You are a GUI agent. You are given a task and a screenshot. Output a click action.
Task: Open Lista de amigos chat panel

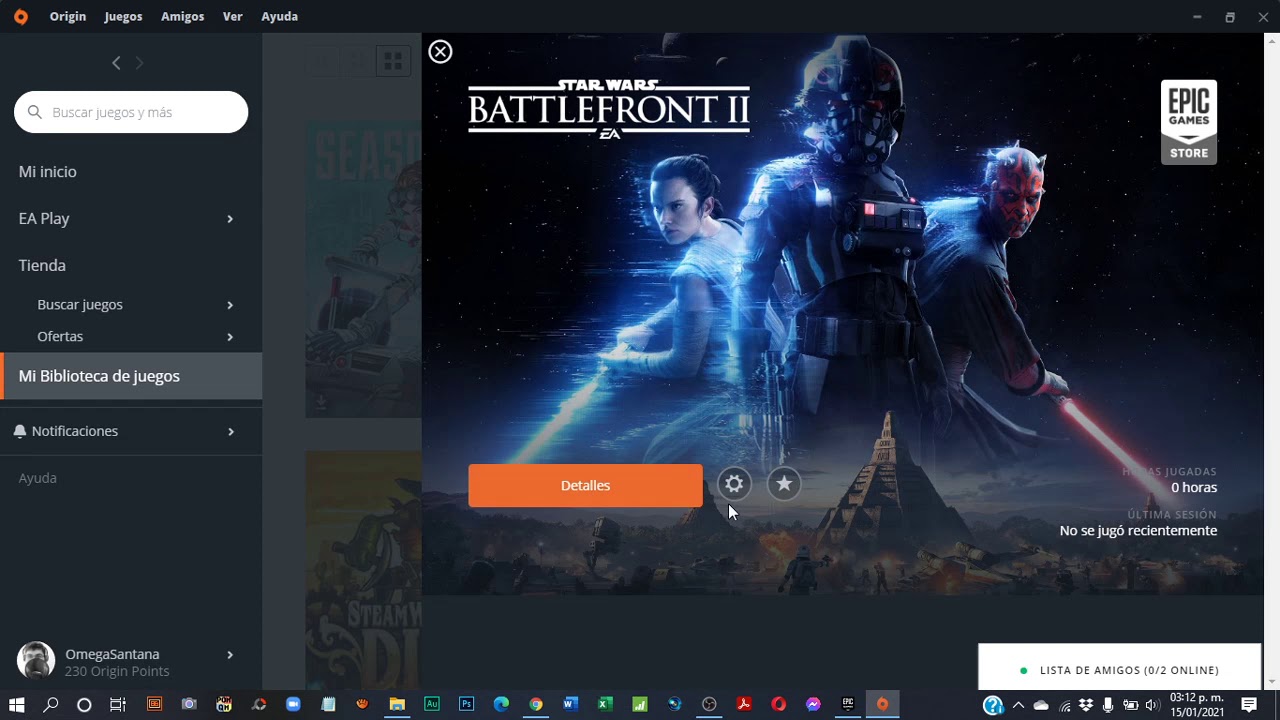tap(1119, 670)
